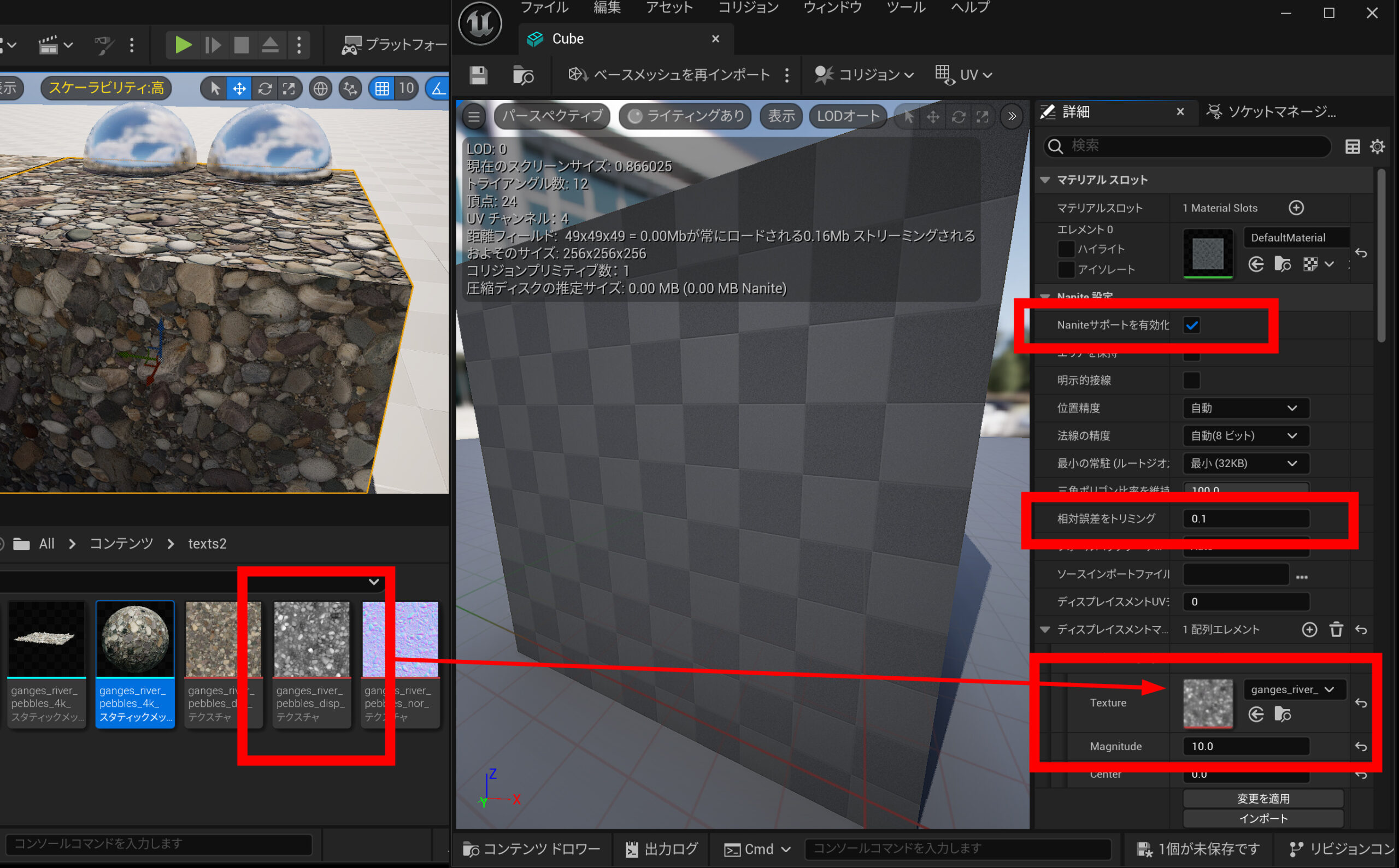Open the static mesh viewport hamburger menu

tap(474, 117)
